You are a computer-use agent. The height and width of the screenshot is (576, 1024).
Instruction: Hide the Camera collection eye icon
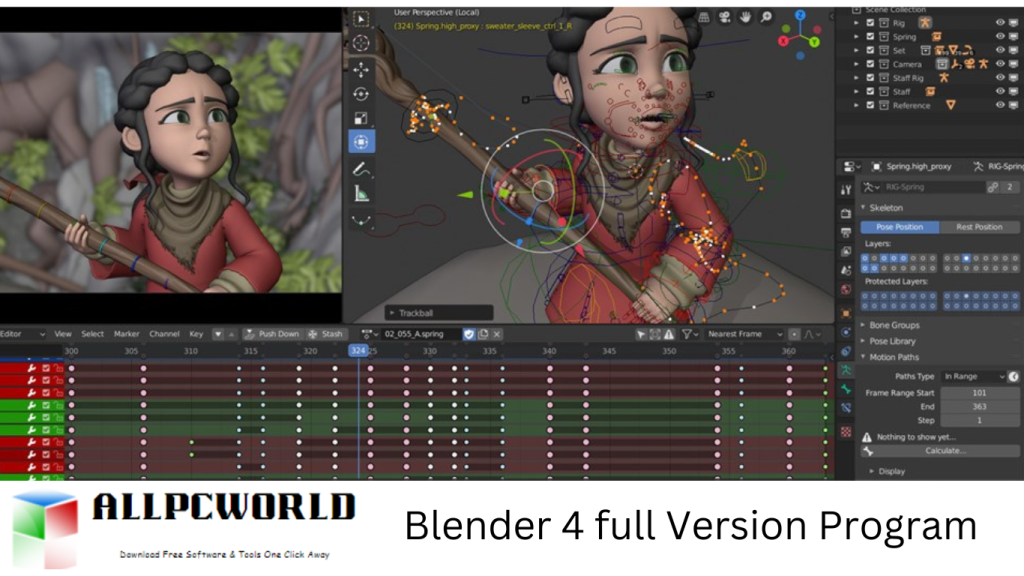click(x=1000, y=64)
